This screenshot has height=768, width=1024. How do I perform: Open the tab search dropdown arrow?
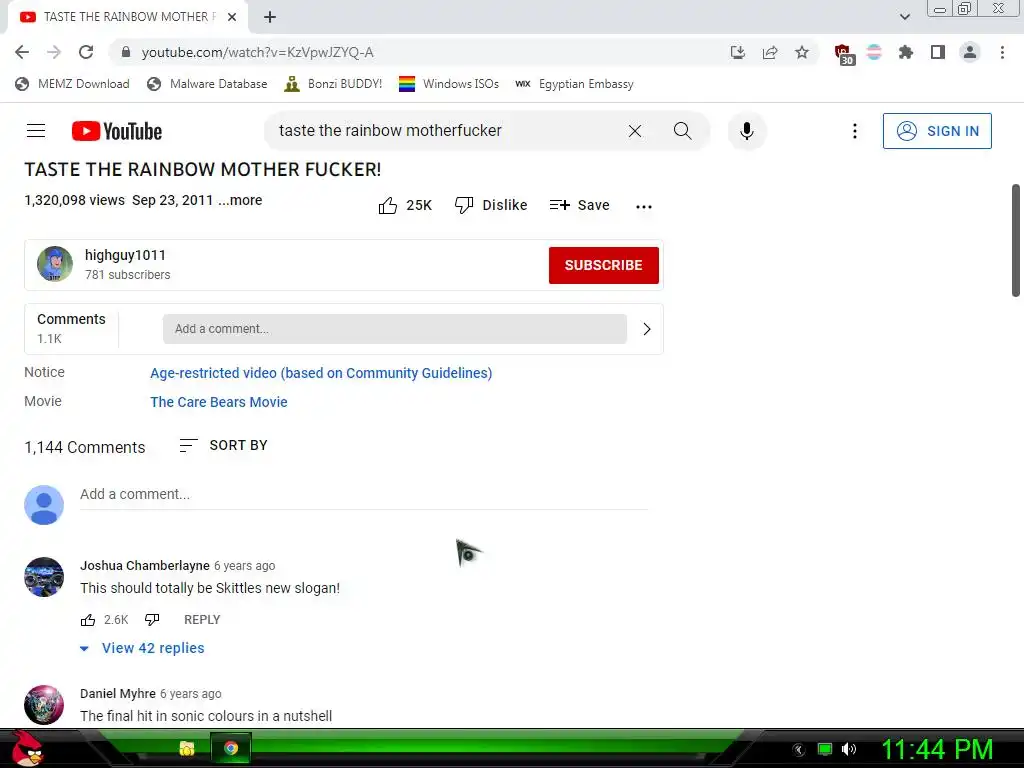904,17
